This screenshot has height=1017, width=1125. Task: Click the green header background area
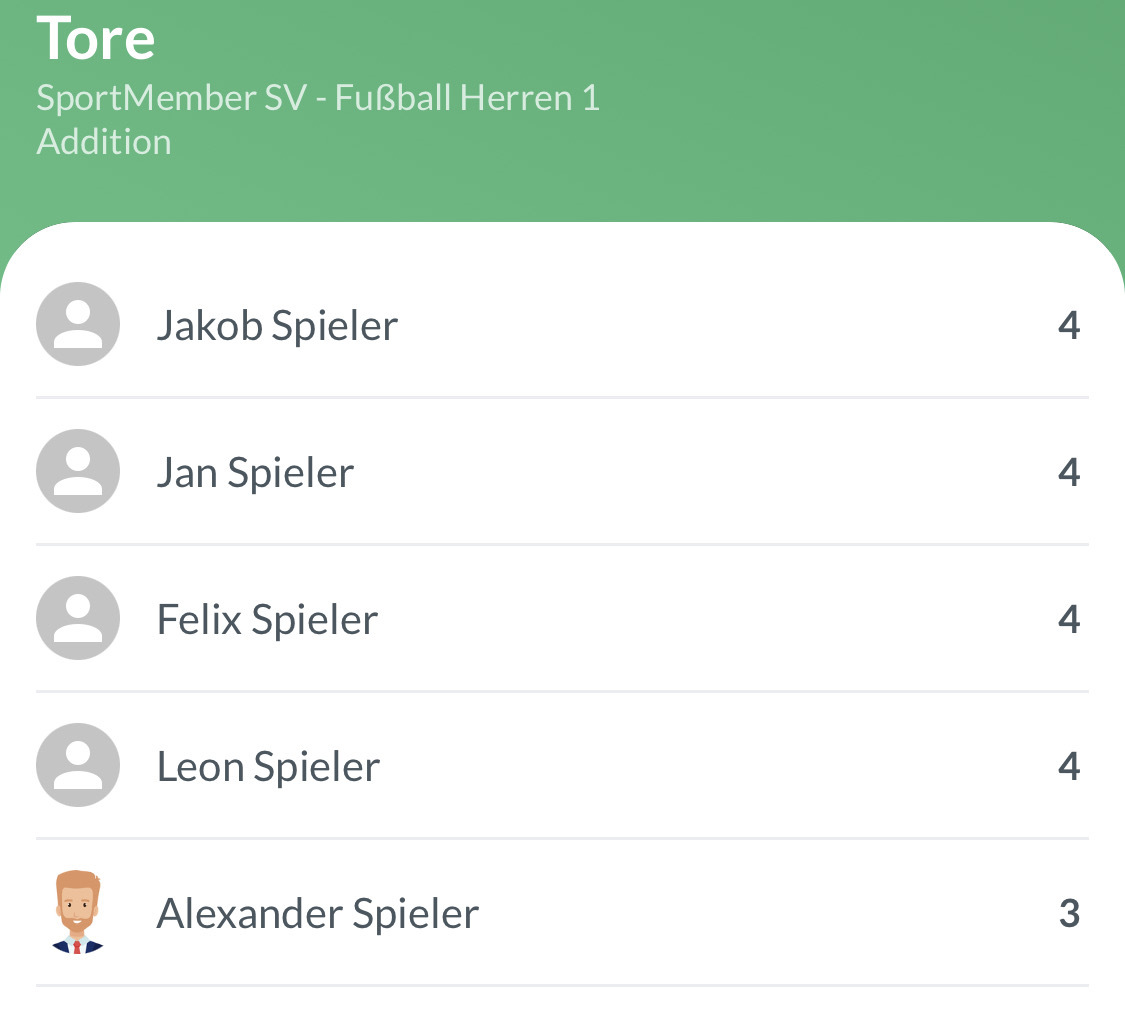(x=850, y=110)
